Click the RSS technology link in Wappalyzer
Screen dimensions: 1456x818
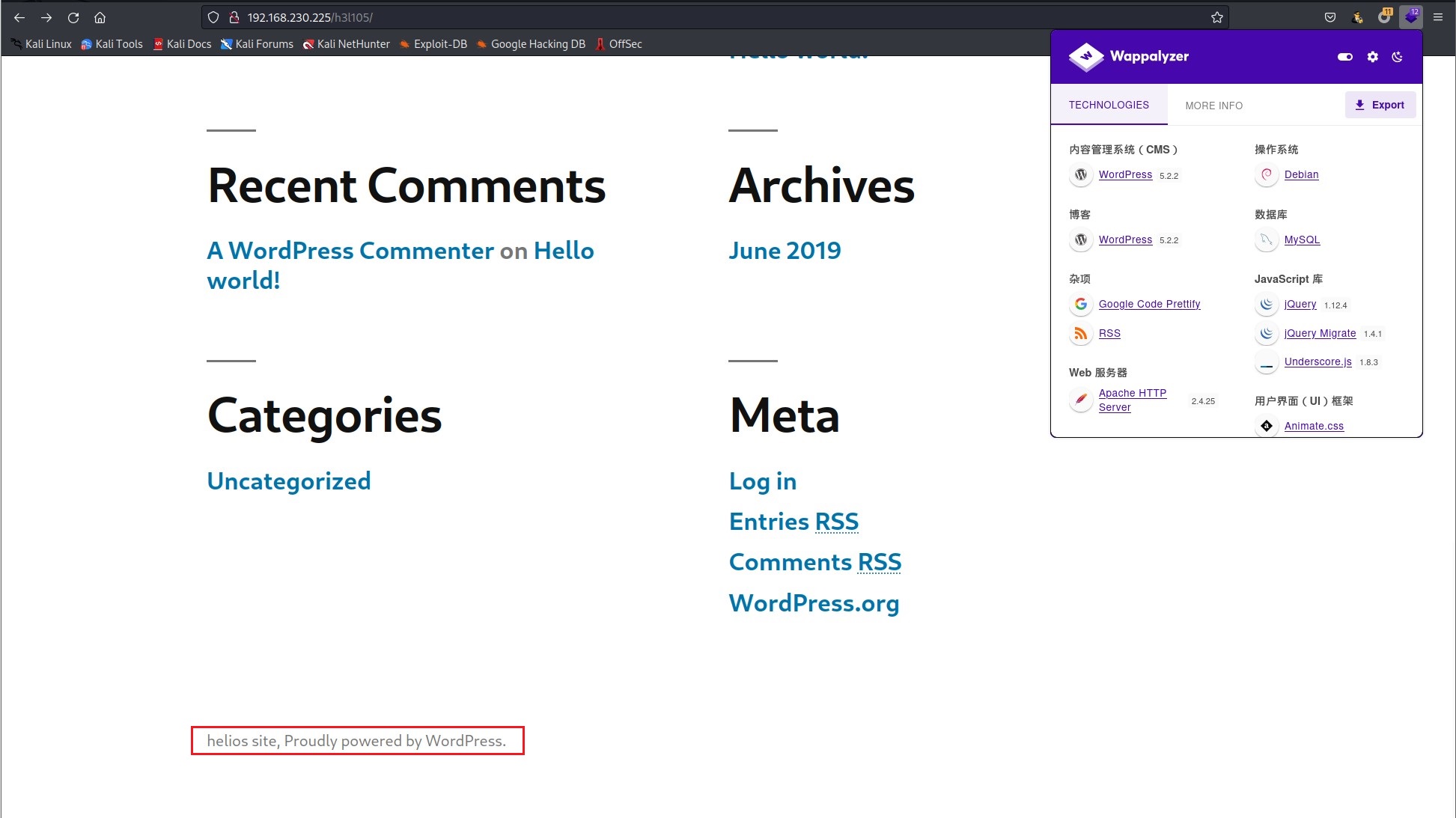pyautogui.click(x=1109, y=333)
